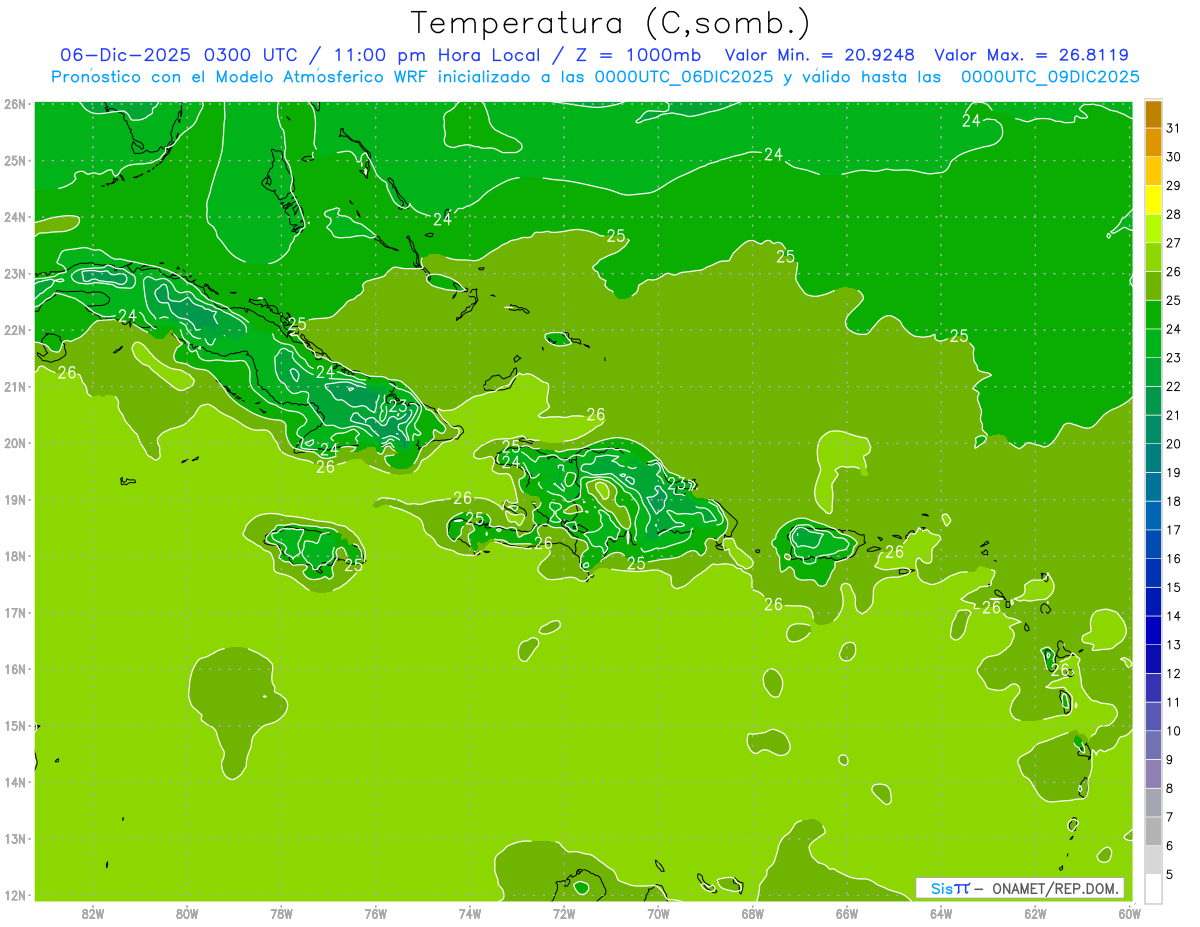The width and height of the screenshot is (1200, 927).
Task: Click the '72W' longitude axis label
Action: pyautogui.click(x=564, y=914)
